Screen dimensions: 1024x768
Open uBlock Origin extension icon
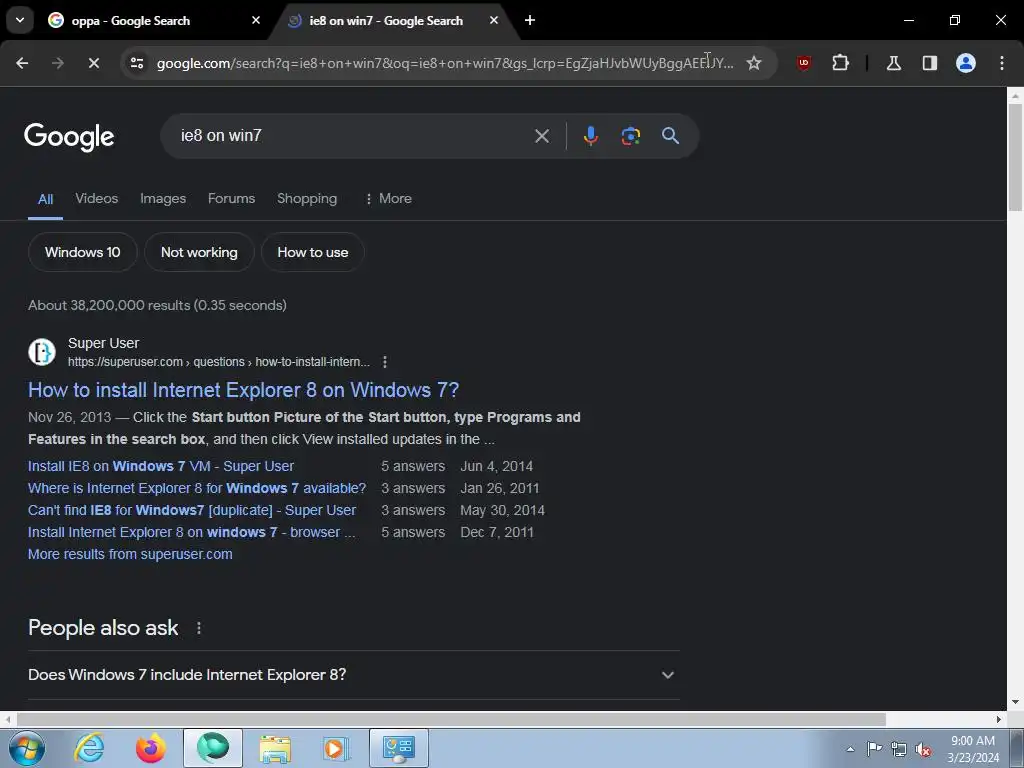click(804, 63)
